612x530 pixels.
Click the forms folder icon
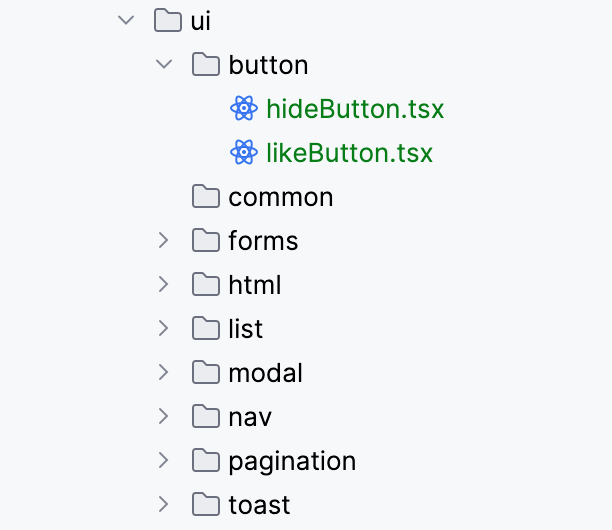206,241
